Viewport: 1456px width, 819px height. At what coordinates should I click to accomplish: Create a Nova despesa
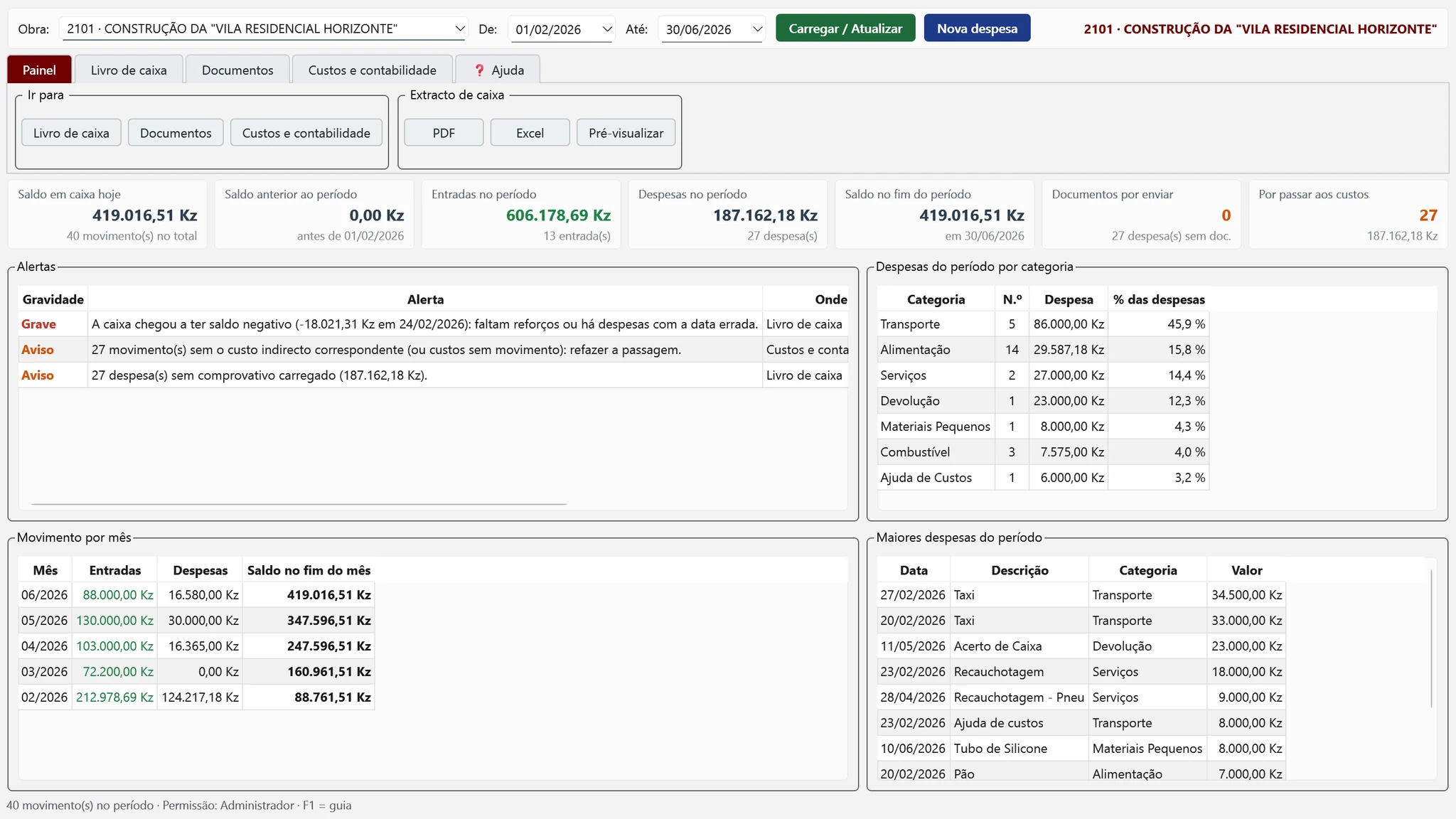click(x=977, y=28)
